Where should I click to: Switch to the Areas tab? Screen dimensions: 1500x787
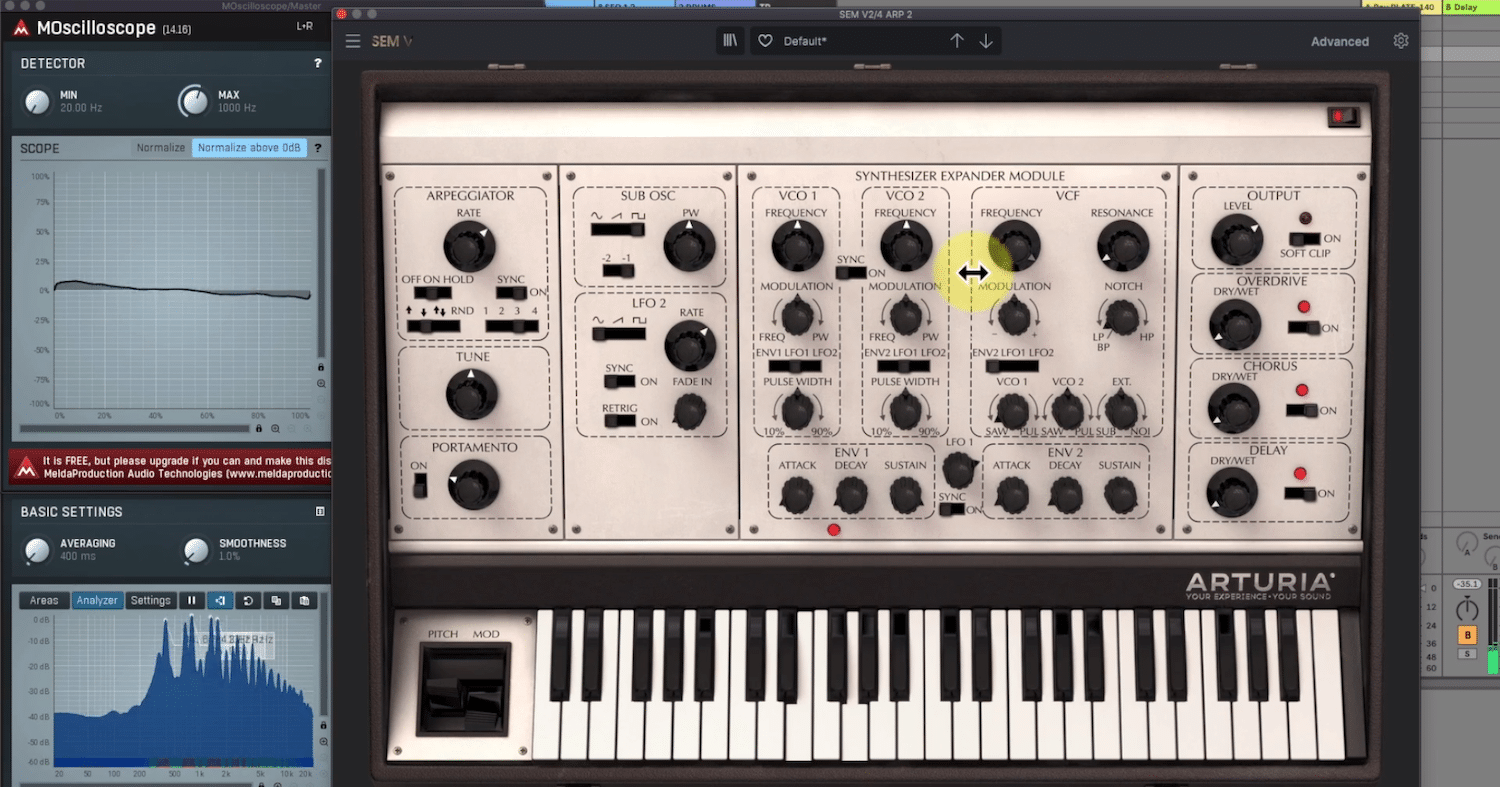point(44,601)
